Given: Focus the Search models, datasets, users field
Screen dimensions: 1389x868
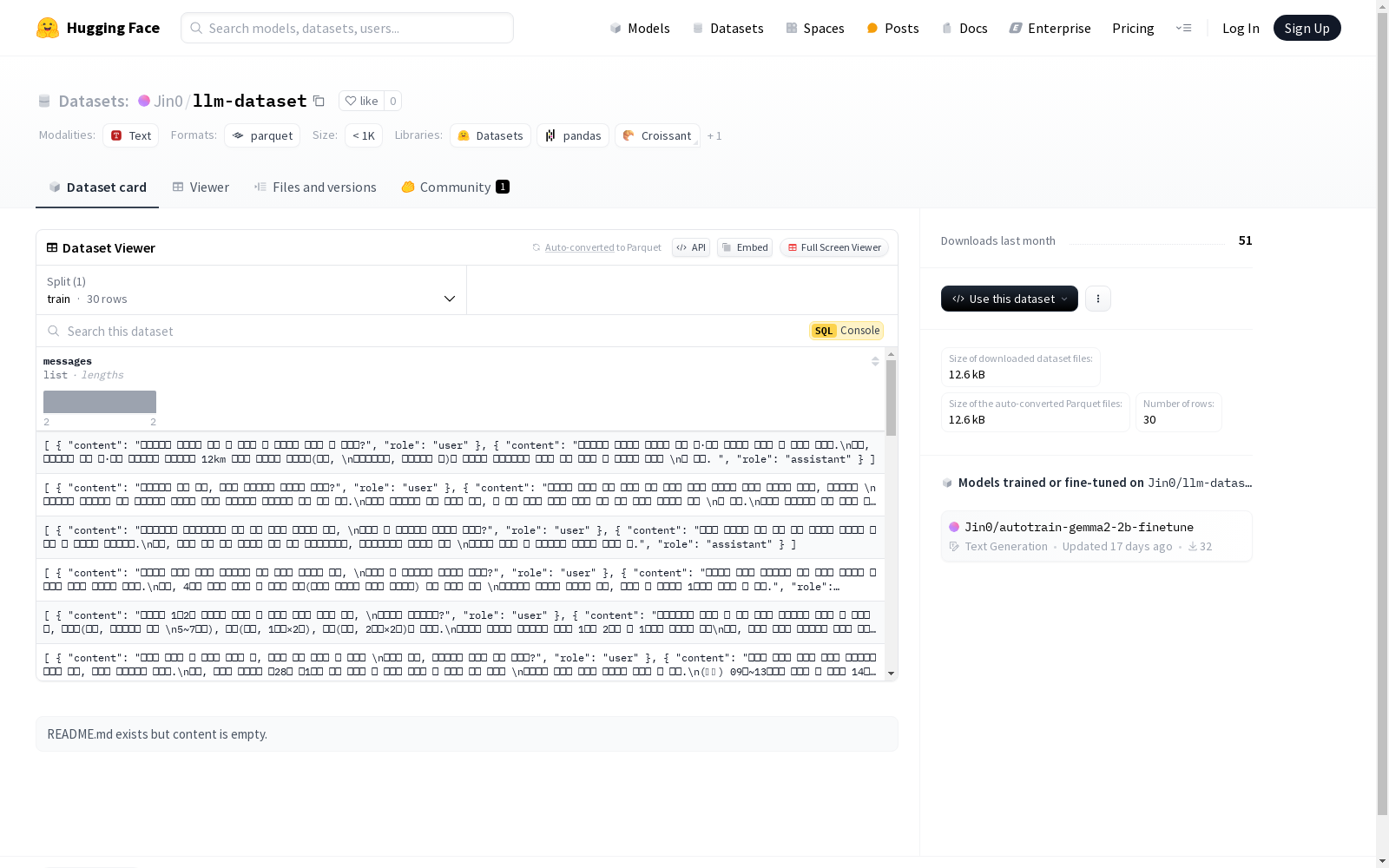Looking at the screenshot, I should point(347,28).
